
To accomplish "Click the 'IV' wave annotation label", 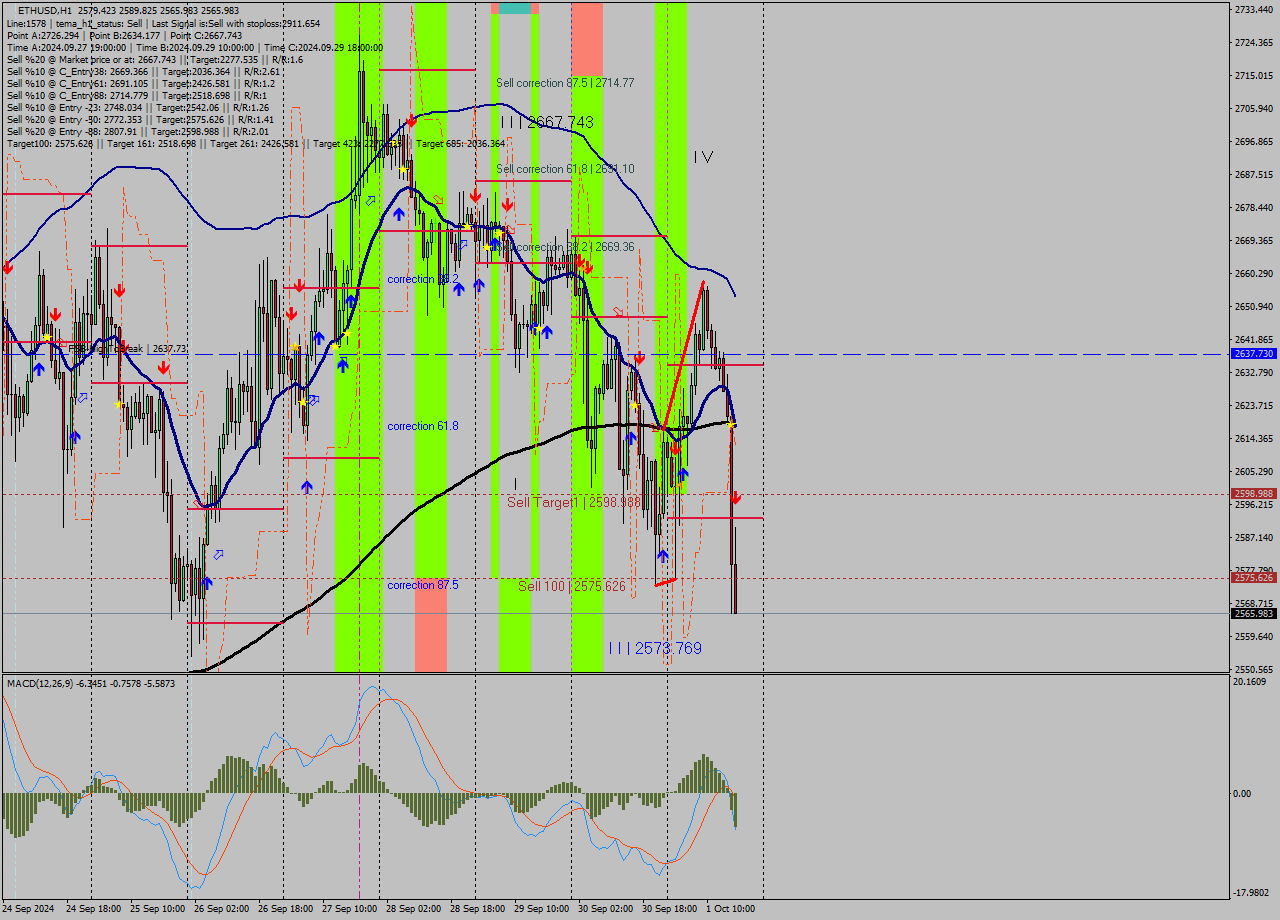I will coord(704,155).
